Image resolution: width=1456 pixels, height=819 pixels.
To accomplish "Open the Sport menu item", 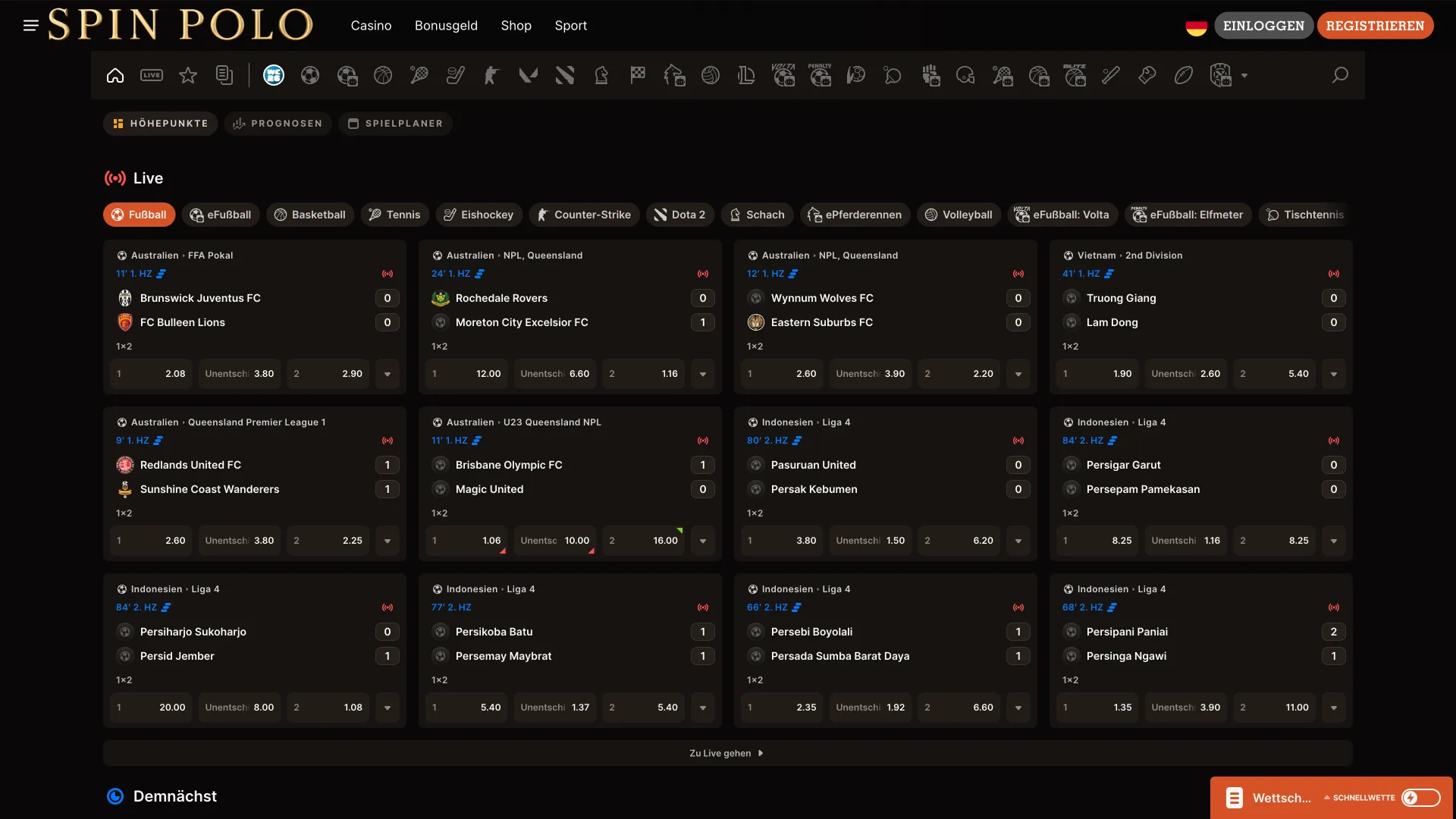I will (x=570, y=26).
